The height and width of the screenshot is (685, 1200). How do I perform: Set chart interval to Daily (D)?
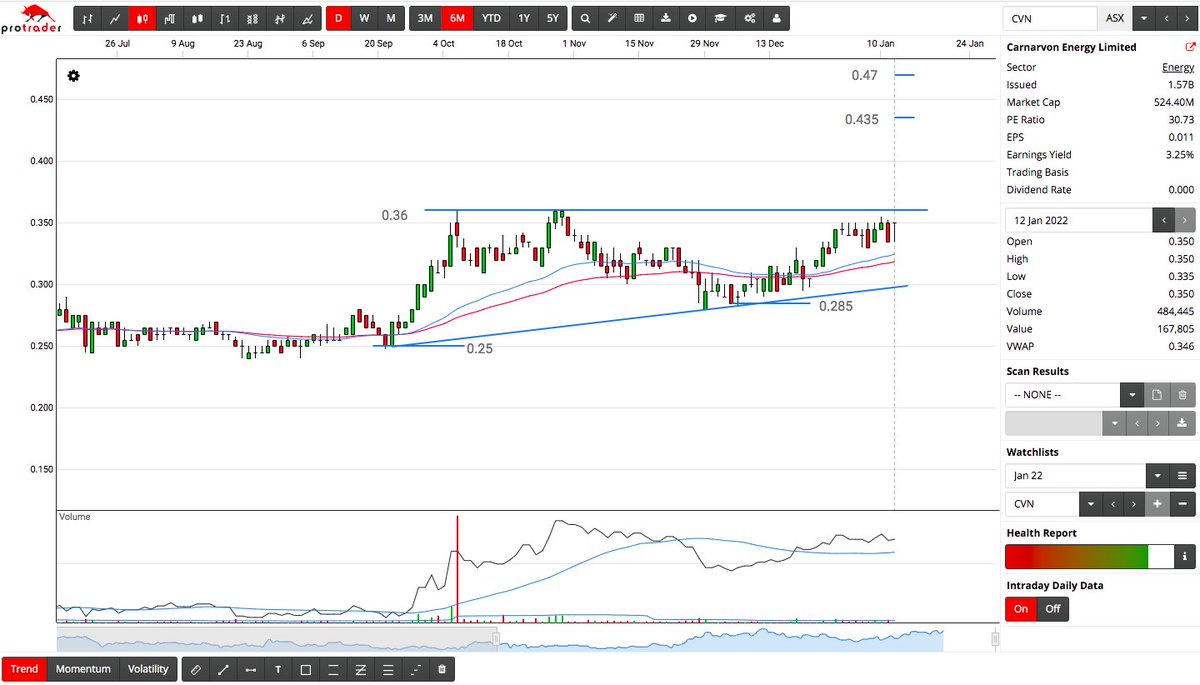click(x=338, y=18)
